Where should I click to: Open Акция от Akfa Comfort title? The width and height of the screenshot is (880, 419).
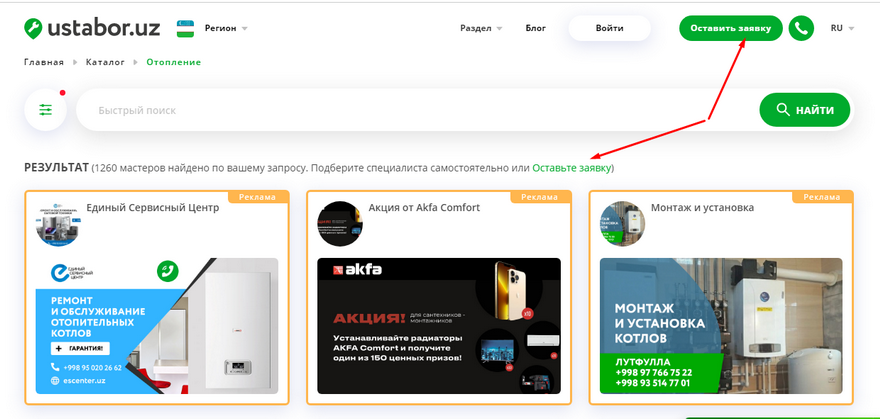(x=424, y=208)
